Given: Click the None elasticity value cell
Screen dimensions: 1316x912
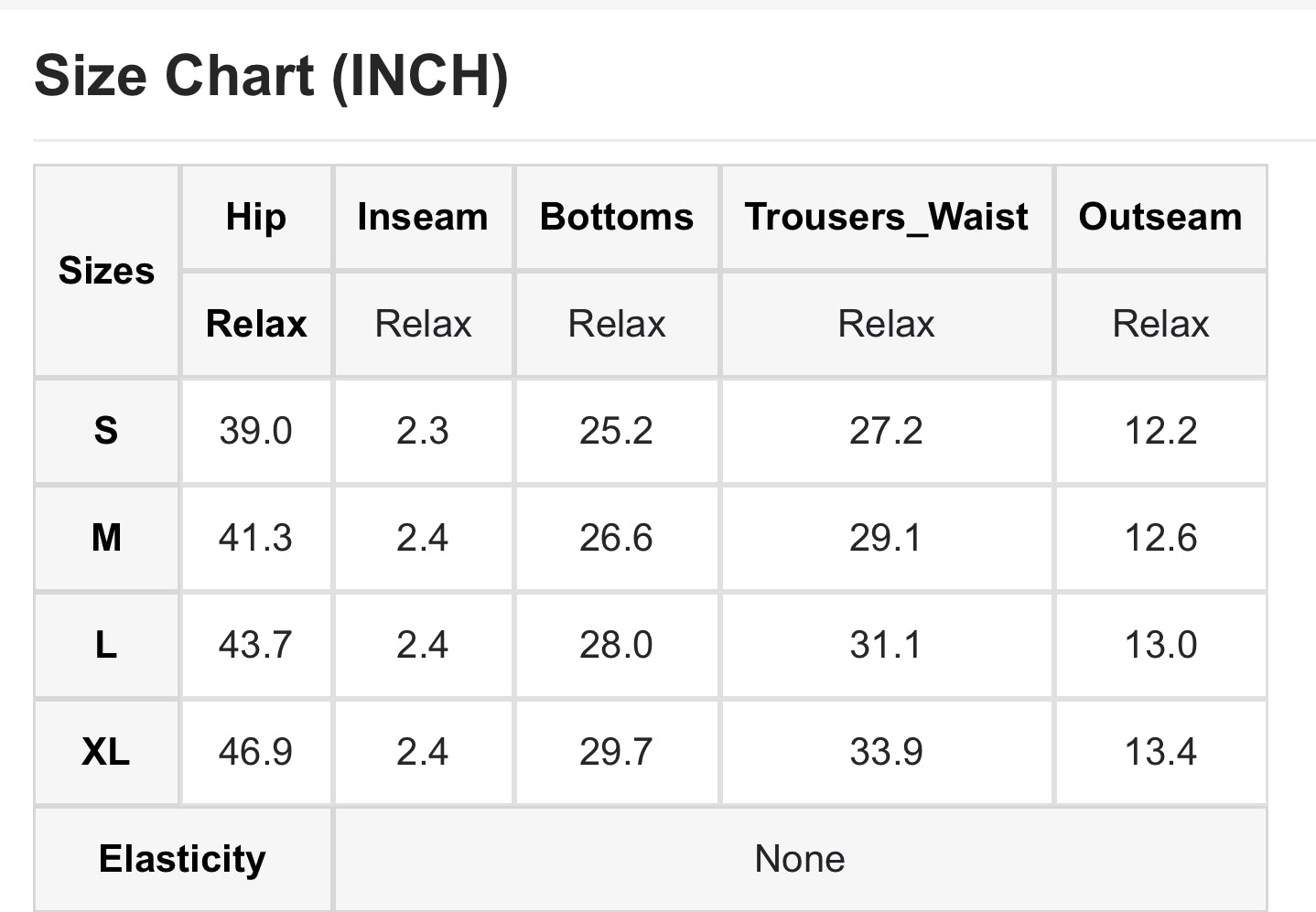Looking at the screenshot, I should point(801,859).
